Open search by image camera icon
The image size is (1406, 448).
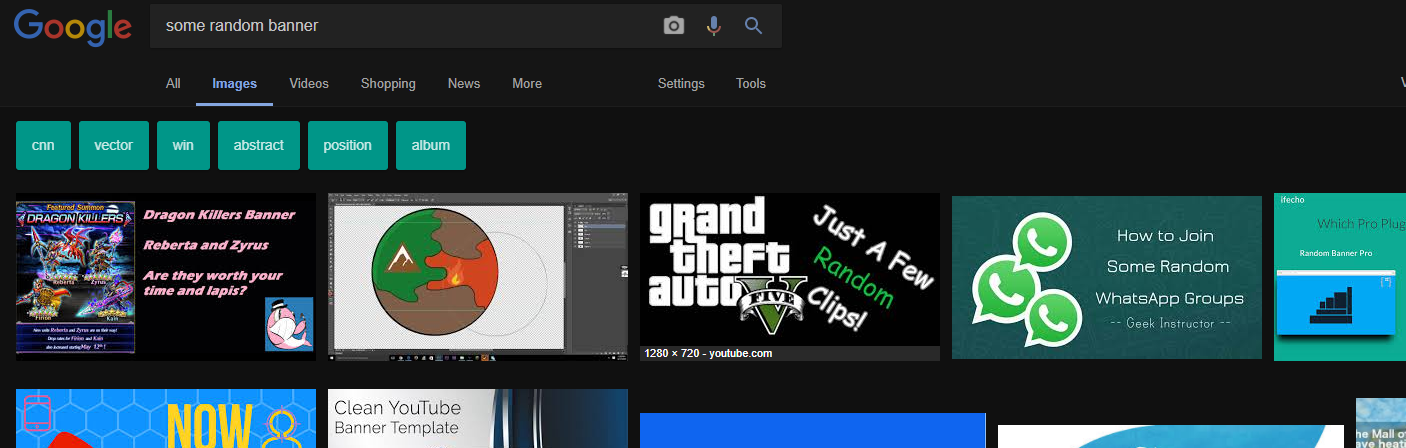click(x=674, y=26)
